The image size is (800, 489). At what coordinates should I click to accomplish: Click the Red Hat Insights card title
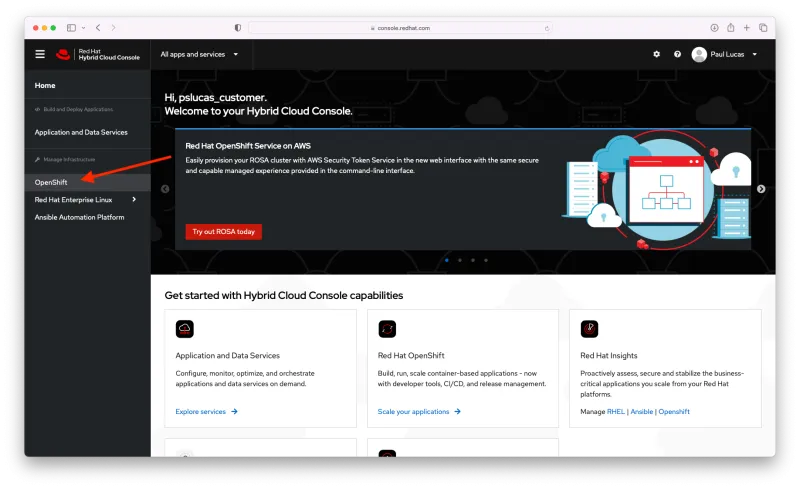point(609,355)
